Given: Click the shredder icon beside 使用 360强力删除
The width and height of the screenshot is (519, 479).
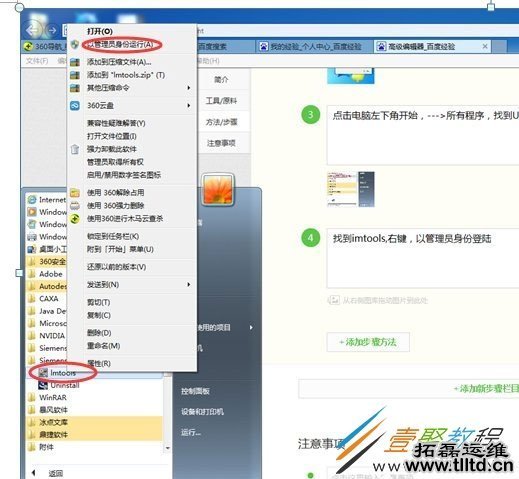Looking at the screenshot, I should 75,206.
